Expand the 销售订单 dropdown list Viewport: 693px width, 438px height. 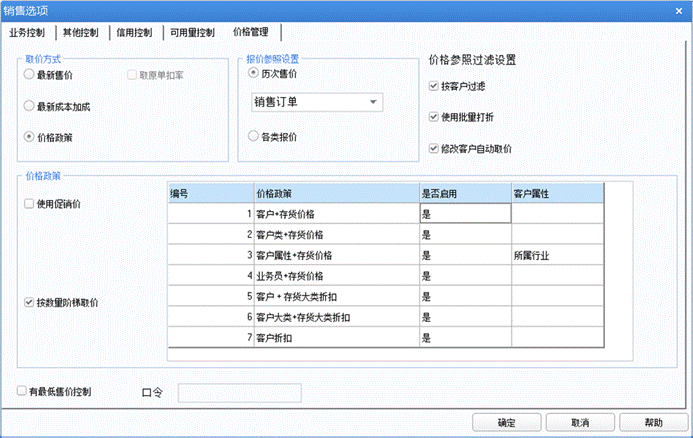point(372,102)
